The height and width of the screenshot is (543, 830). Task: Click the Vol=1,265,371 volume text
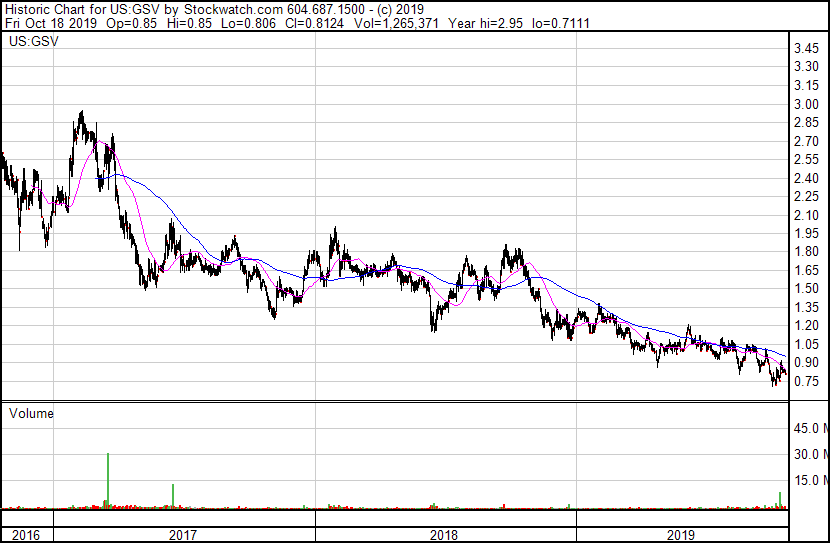(396, 23)
